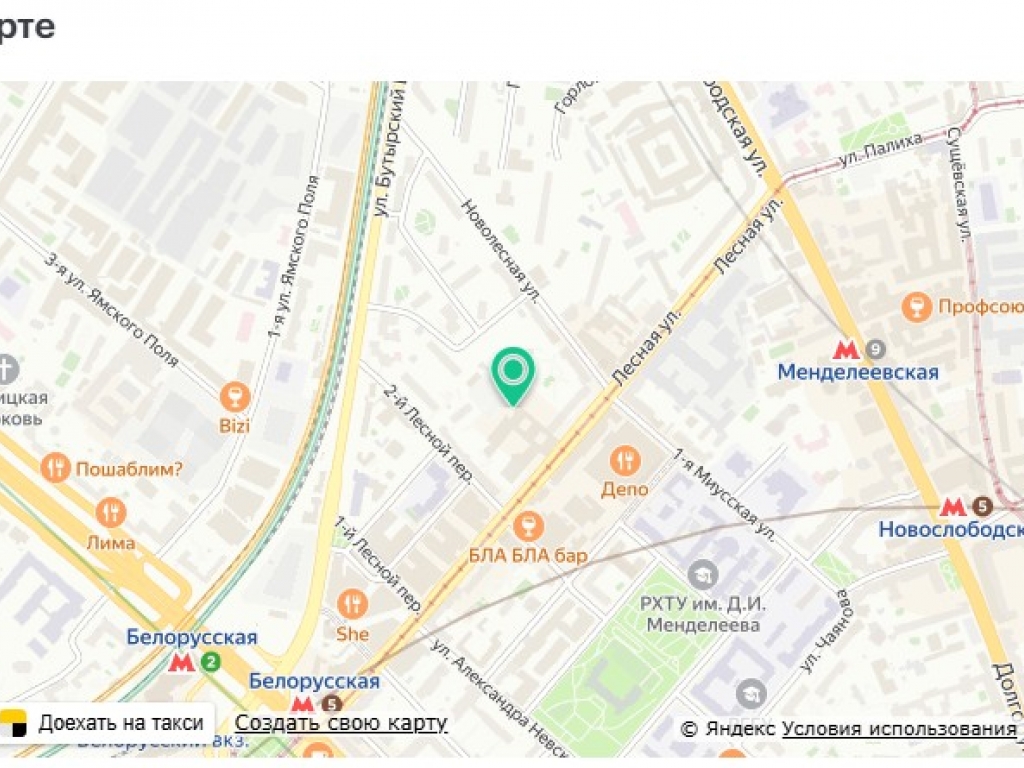Click the РХТУ им. Менделеева university icon
This screenshot has height=768, width=1024.
(702, 575)
